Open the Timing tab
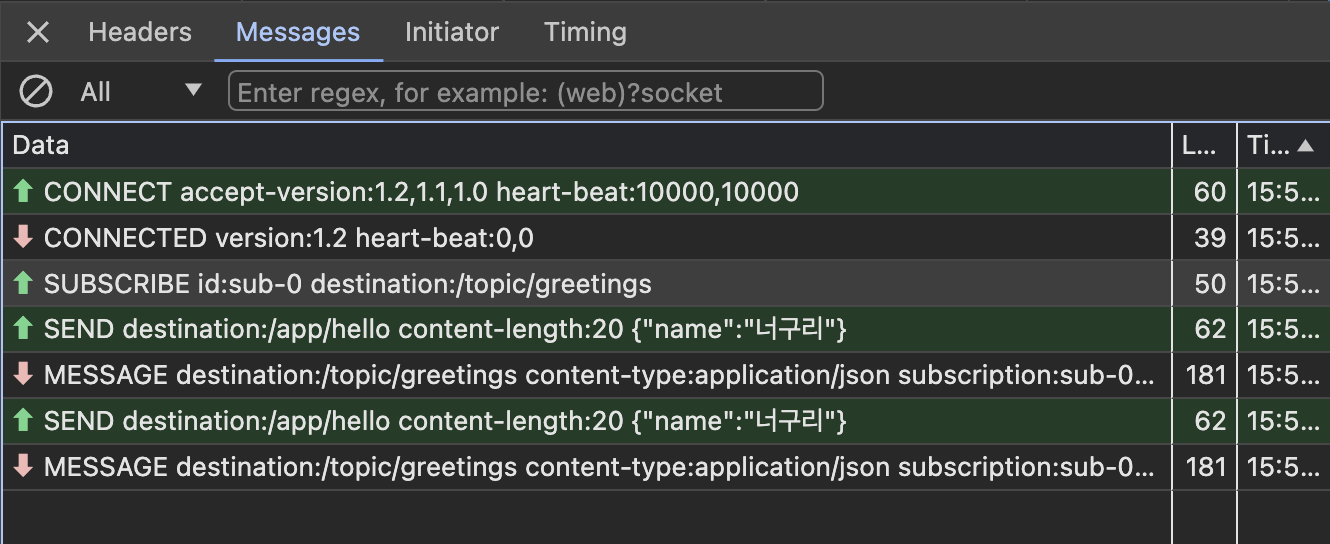This screenshot has height=544, width=1330. 585,32
